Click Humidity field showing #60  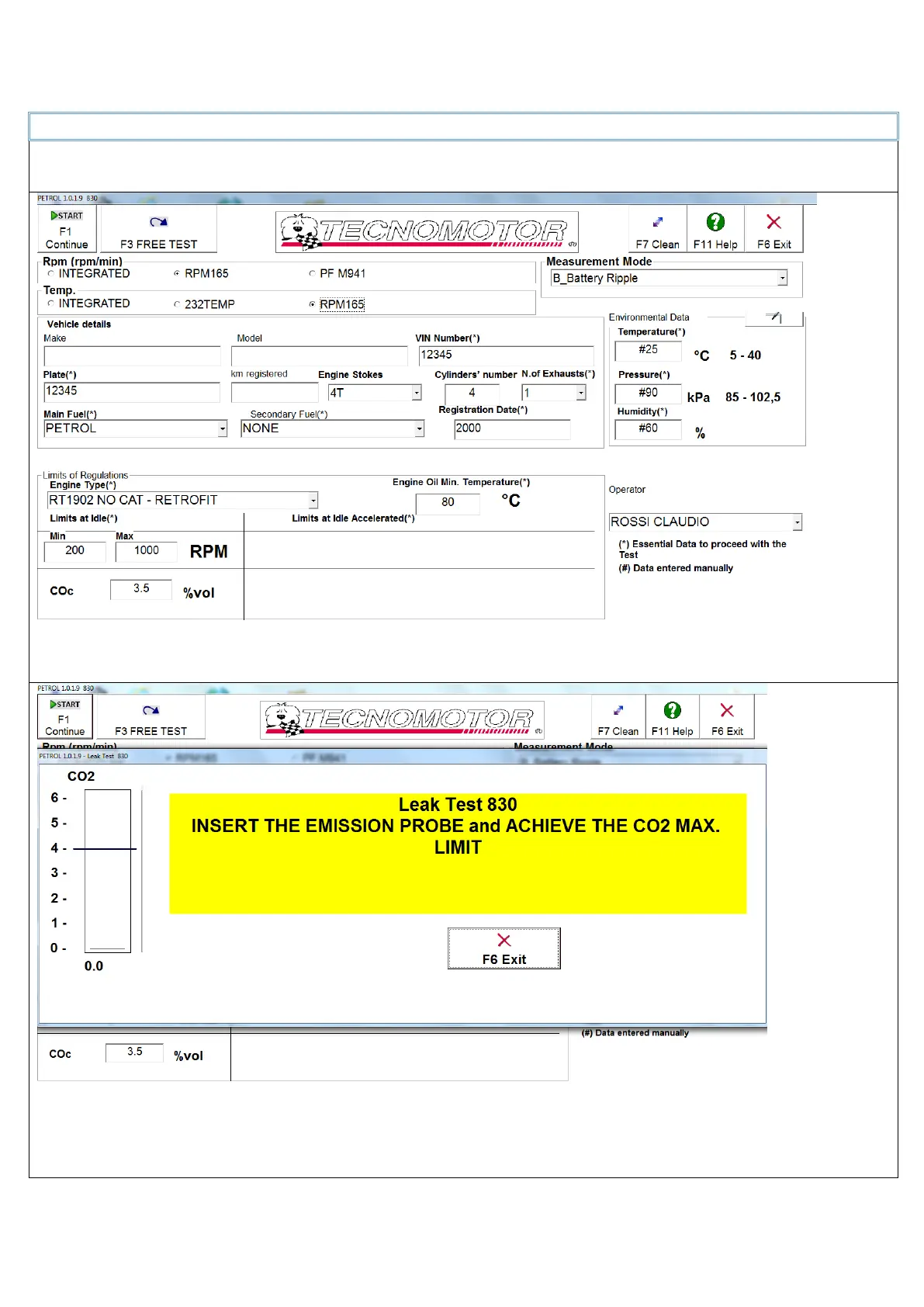click(x=649, y=429)
